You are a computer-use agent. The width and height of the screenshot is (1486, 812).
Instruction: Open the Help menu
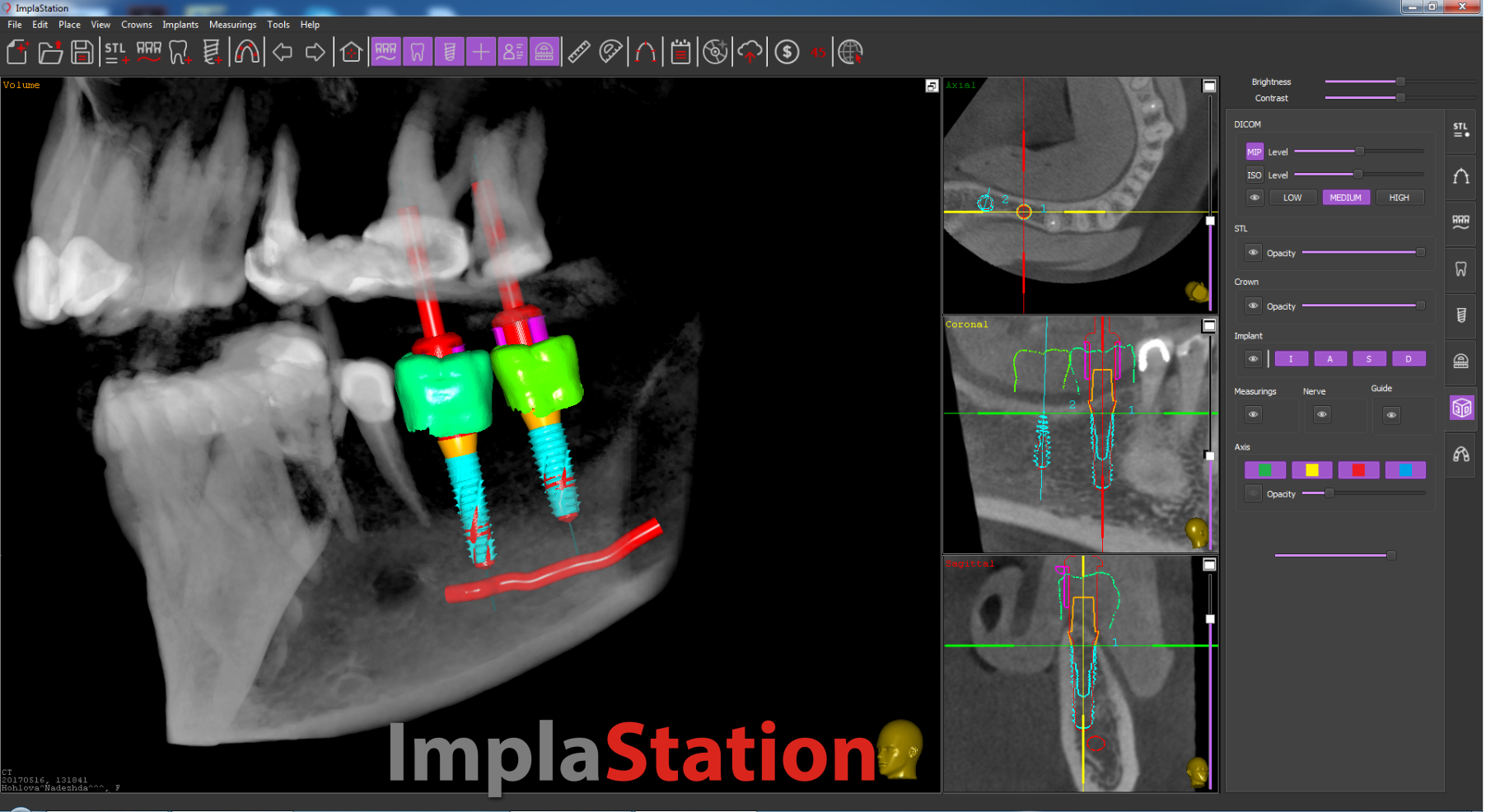click(x=310, y=25)
